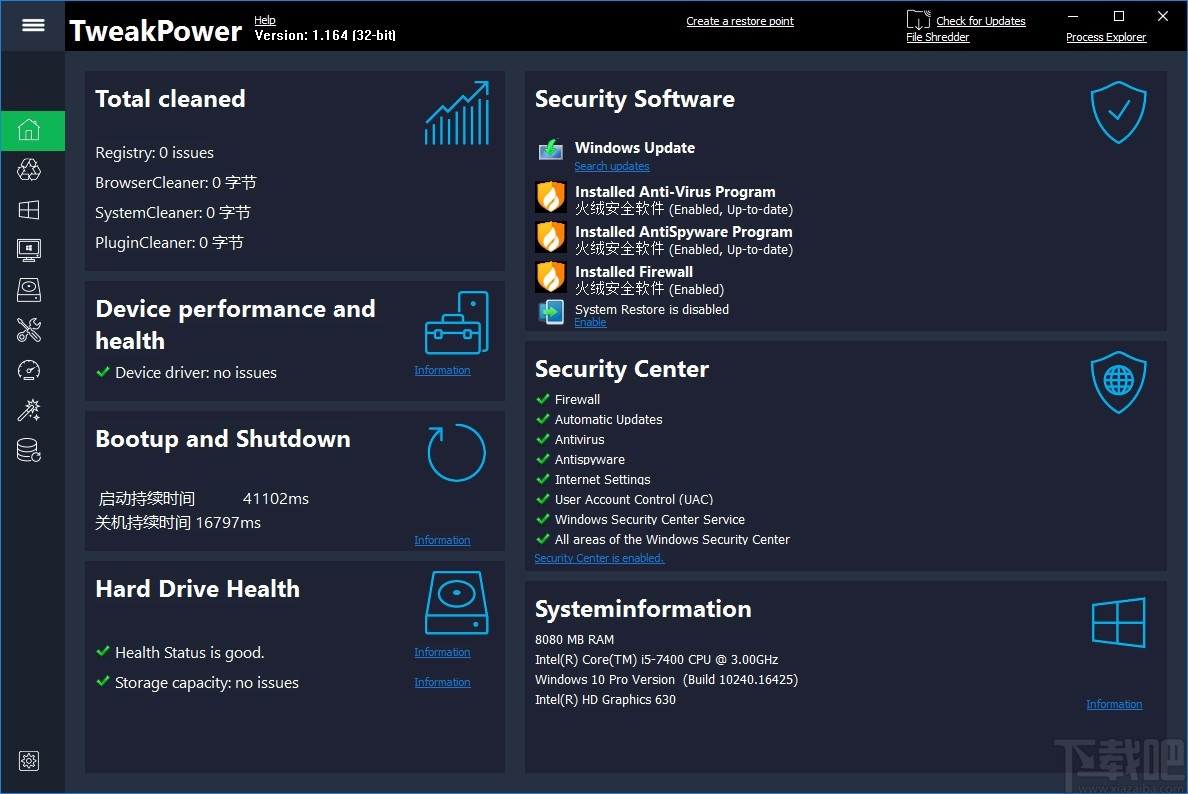
Task: Click the Bootup circular arrow icon
Action: pos(456,452)
